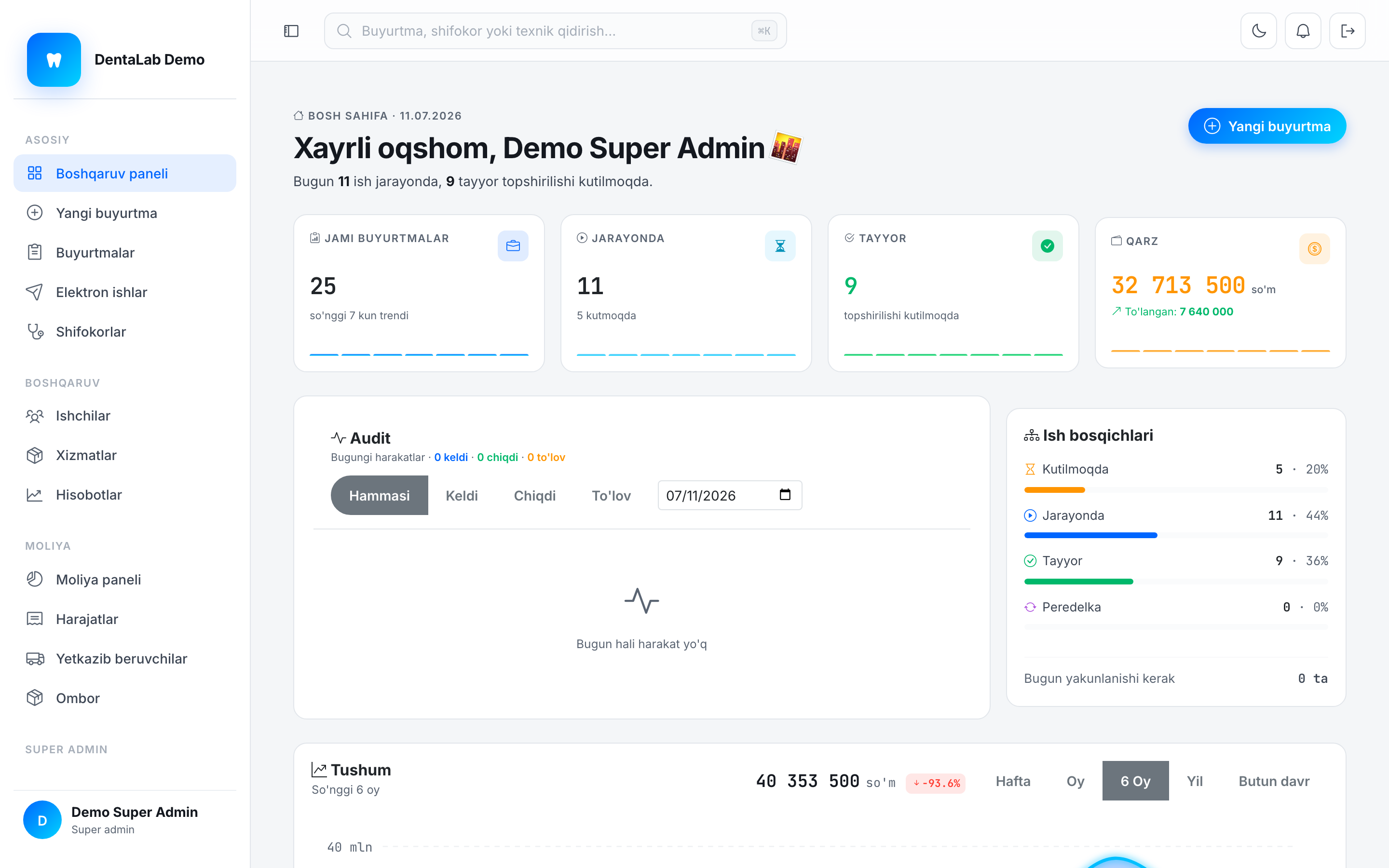Switch to the Keldi audit tab
Screen dimensions: 1389x868
pyautogui.click(x=462, y=495)
